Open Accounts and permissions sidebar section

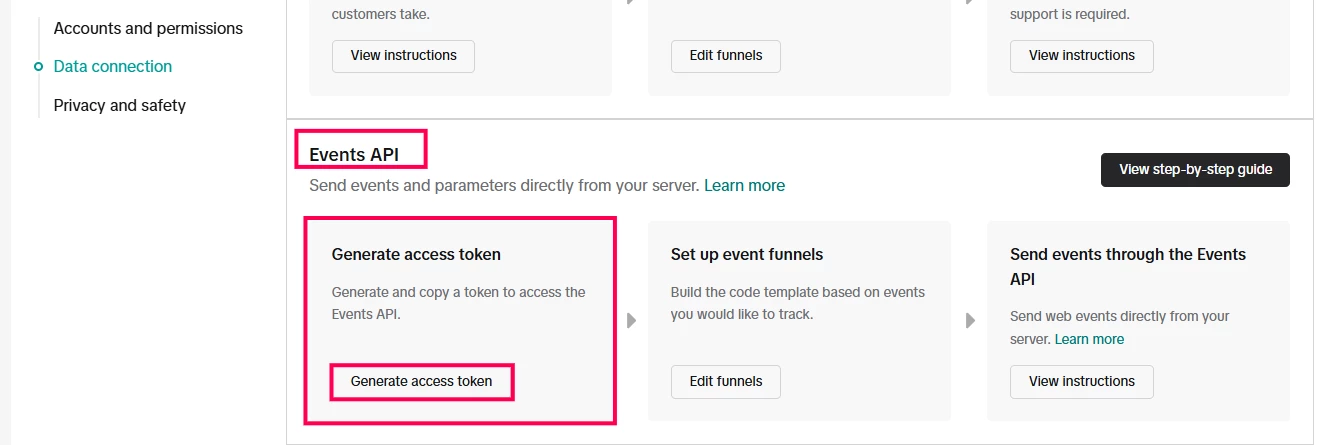click(148, 28)
